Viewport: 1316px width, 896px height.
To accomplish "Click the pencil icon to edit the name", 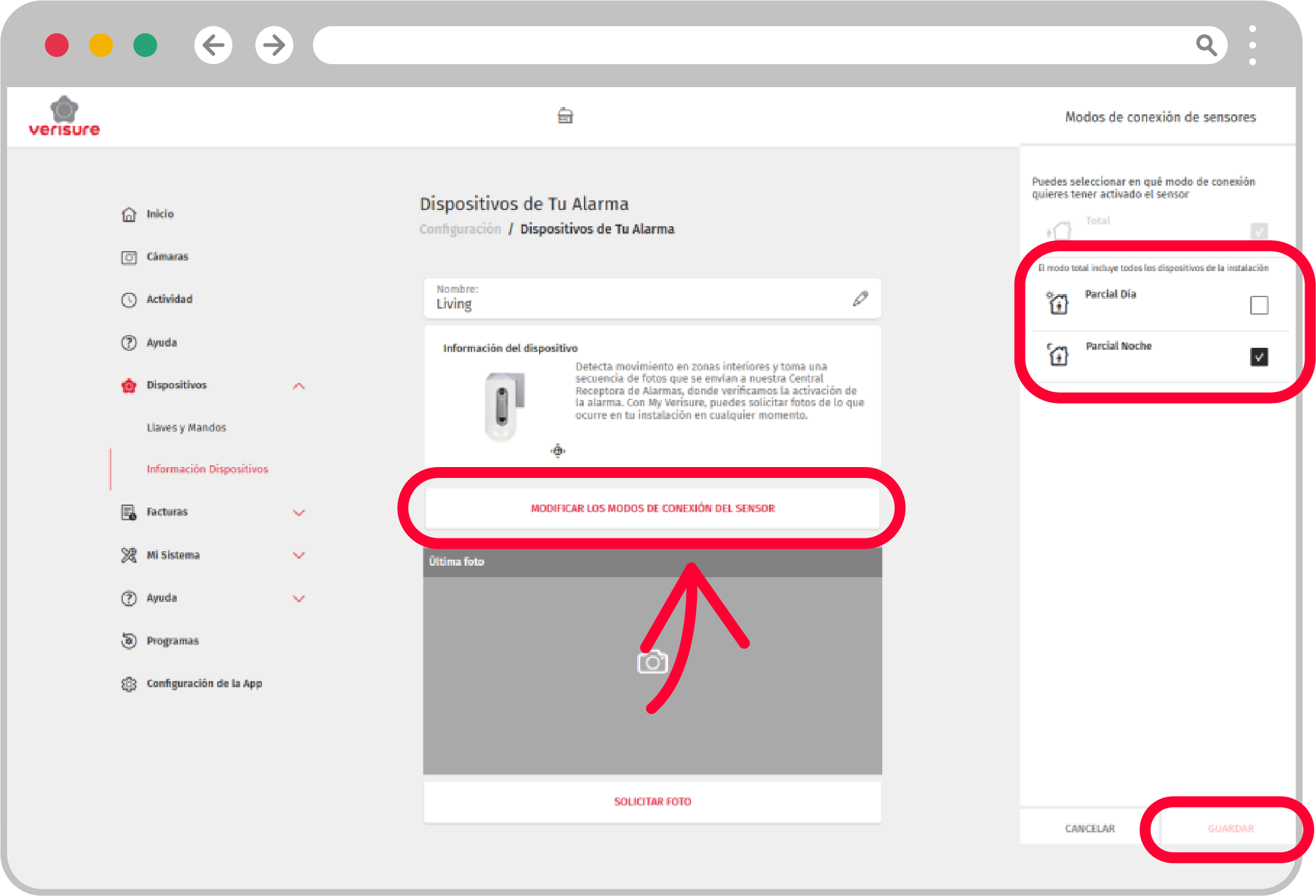I will tap(860, 298).
